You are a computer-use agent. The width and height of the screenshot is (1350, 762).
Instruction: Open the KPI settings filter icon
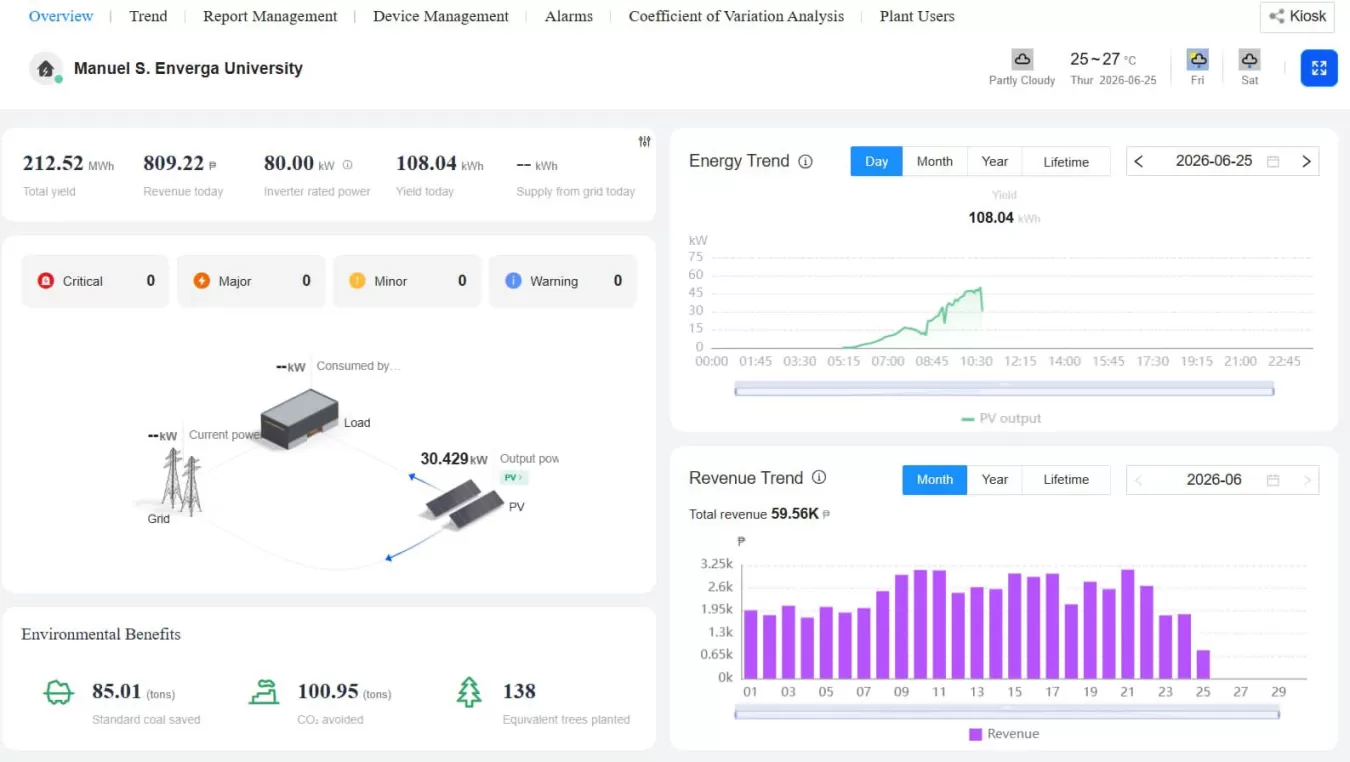tap(644, 142)
